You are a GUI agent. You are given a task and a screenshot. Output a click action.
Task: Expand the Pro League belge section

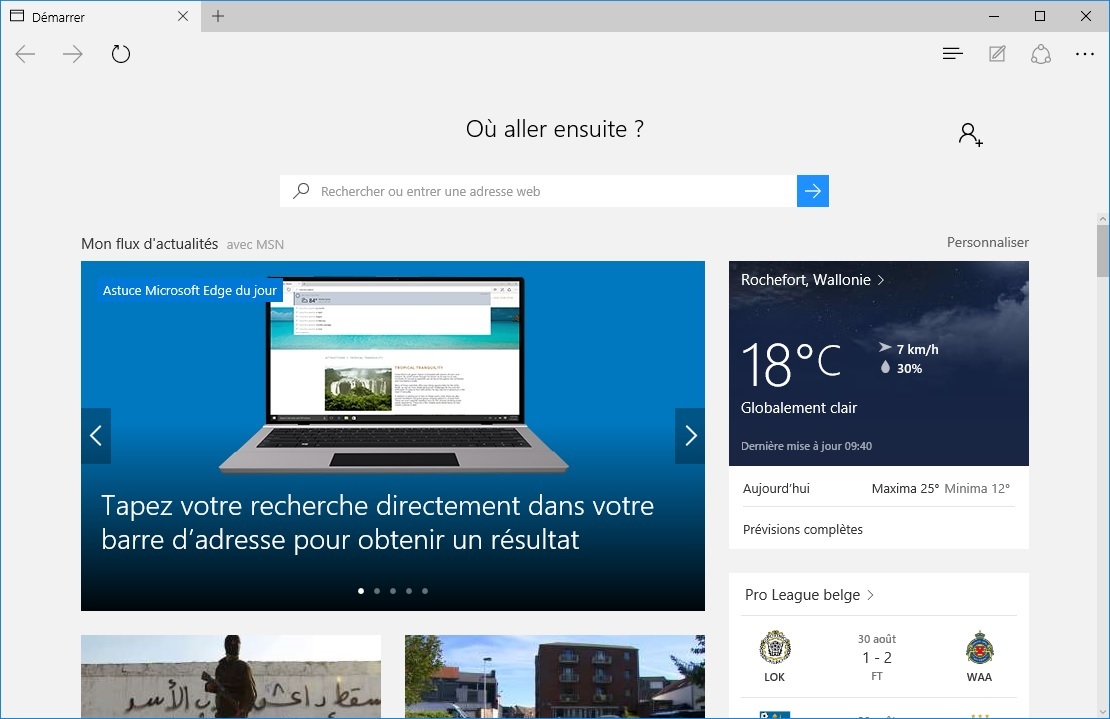click(x=809, y=594)
